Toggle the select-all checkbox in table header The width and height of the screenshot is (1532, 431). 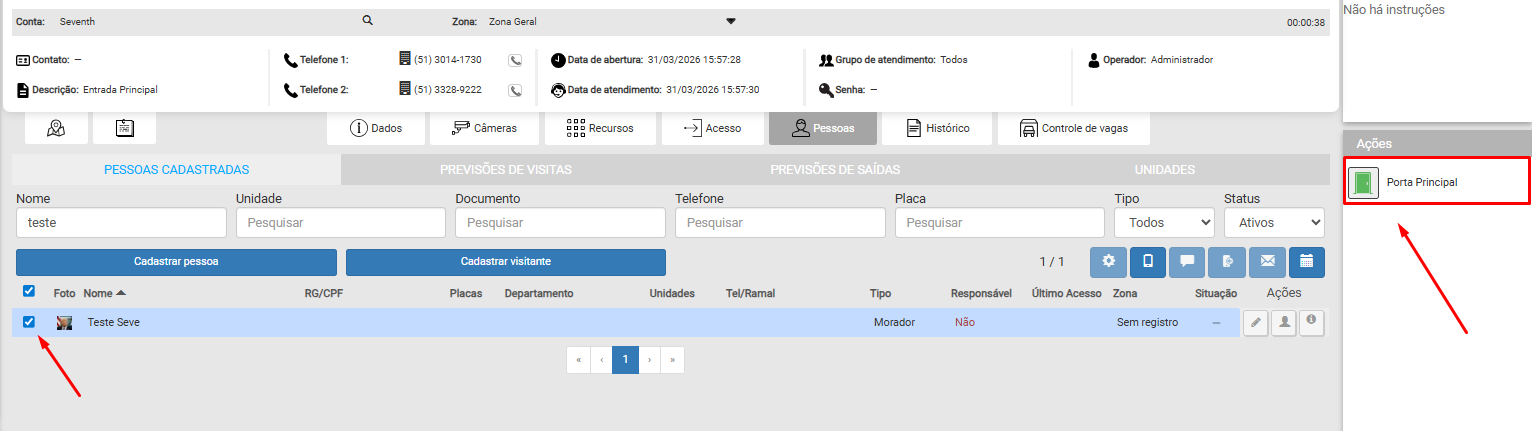(29, 291)
